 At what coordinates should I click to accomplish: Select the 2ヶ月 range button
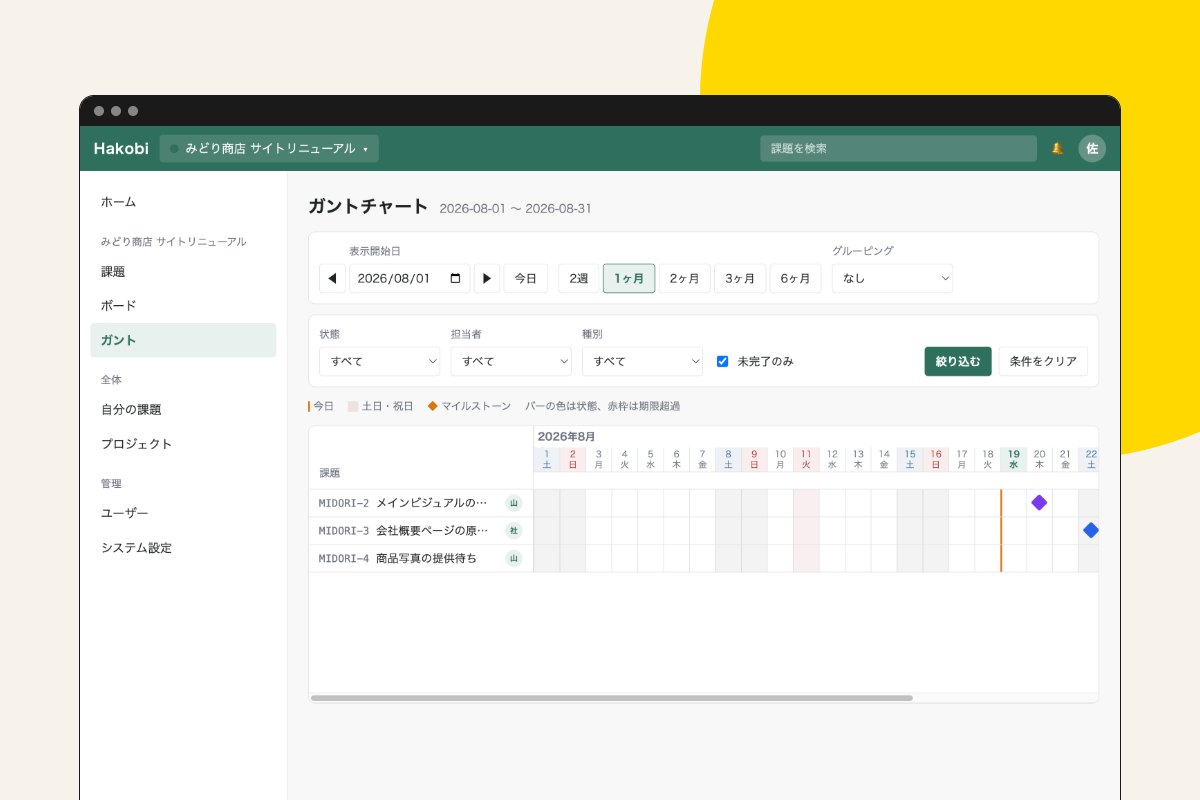[685, 278]
